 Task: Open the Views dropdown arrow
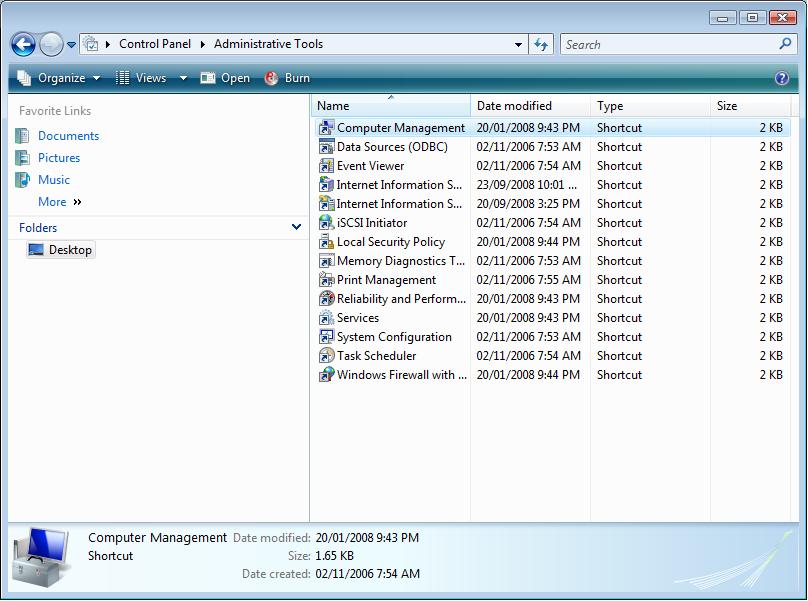(x=183, y=78)
